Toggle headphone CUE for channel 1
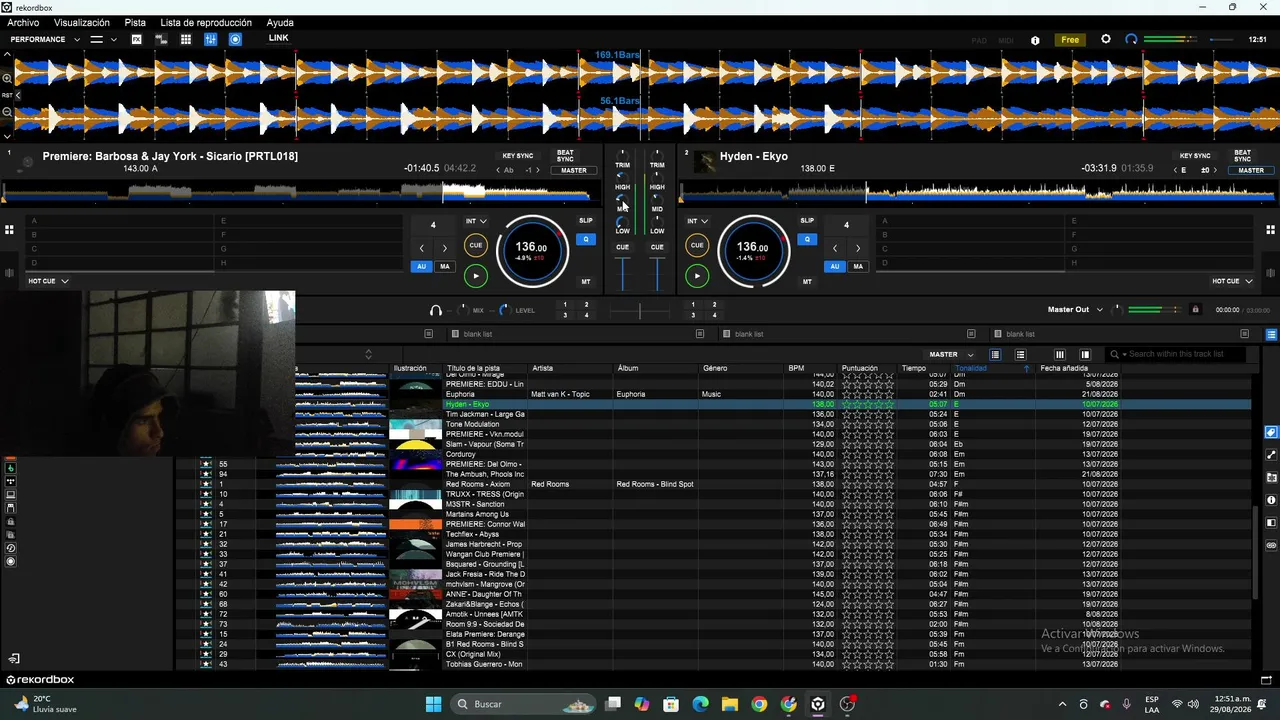Screen dimensions: 1280x720 point(622,247)
